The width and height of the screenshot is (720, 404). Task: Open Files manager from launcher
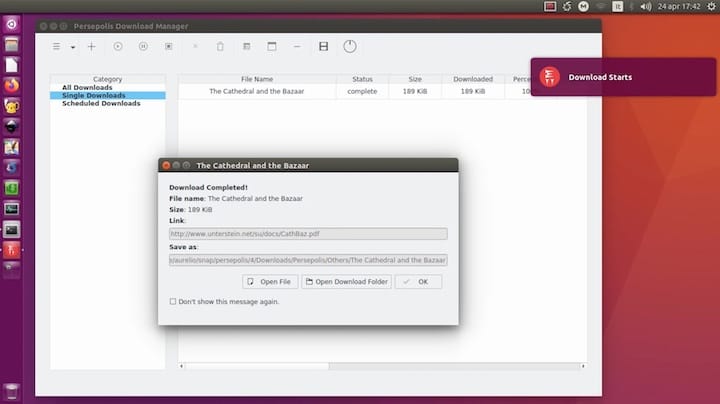pos(11,45)
